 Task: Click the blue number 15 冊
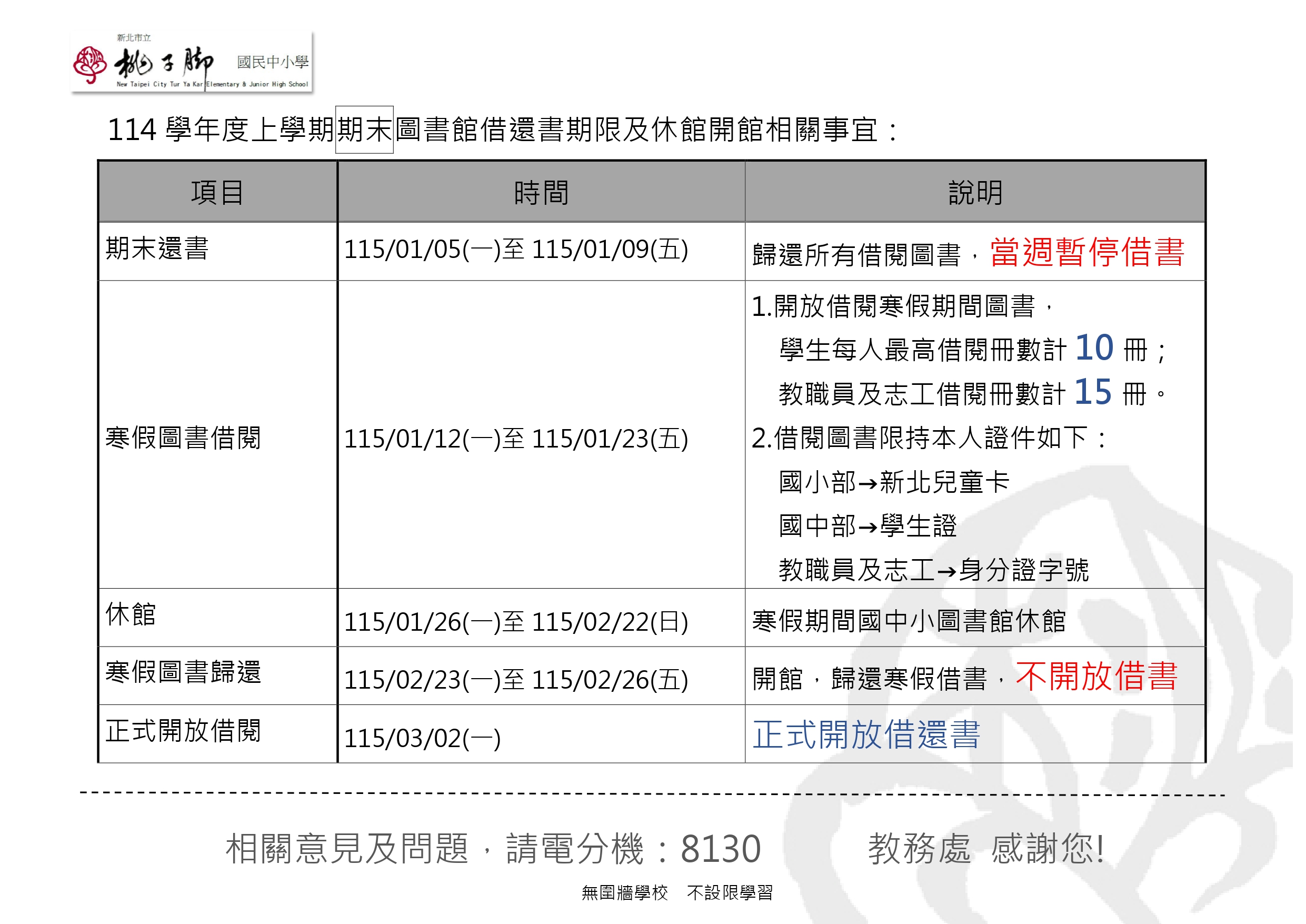click(1093, 392)
